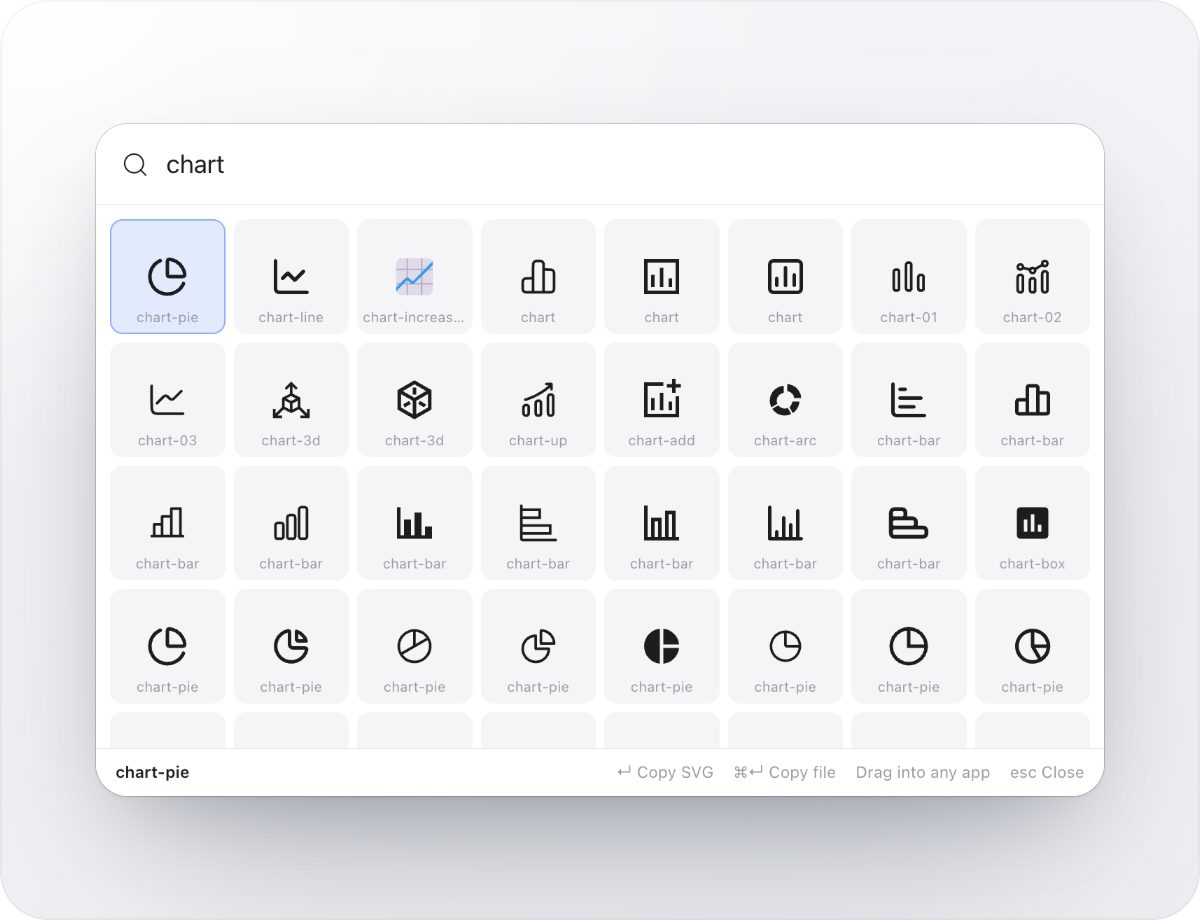Select the chart-03 icon

pyautogui.click(x=168, y=400)
